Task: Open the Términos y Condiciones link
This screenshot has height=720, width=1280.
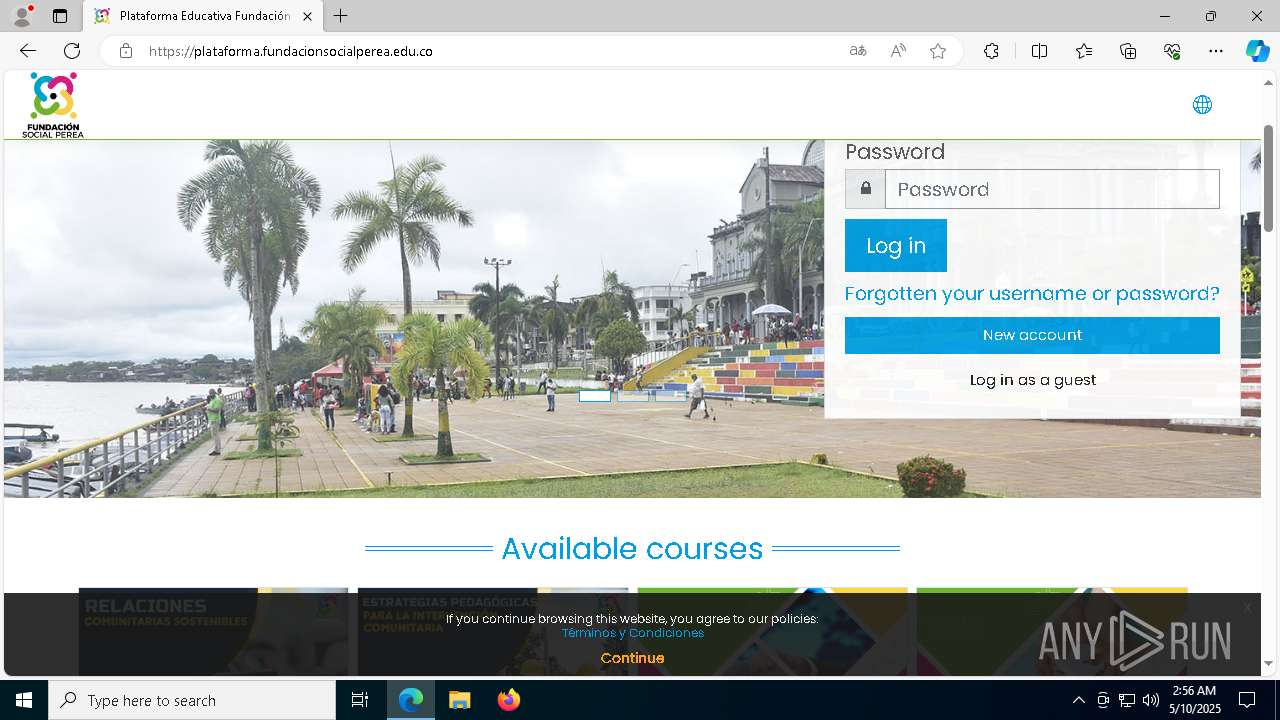Action: tap(632, 633)
